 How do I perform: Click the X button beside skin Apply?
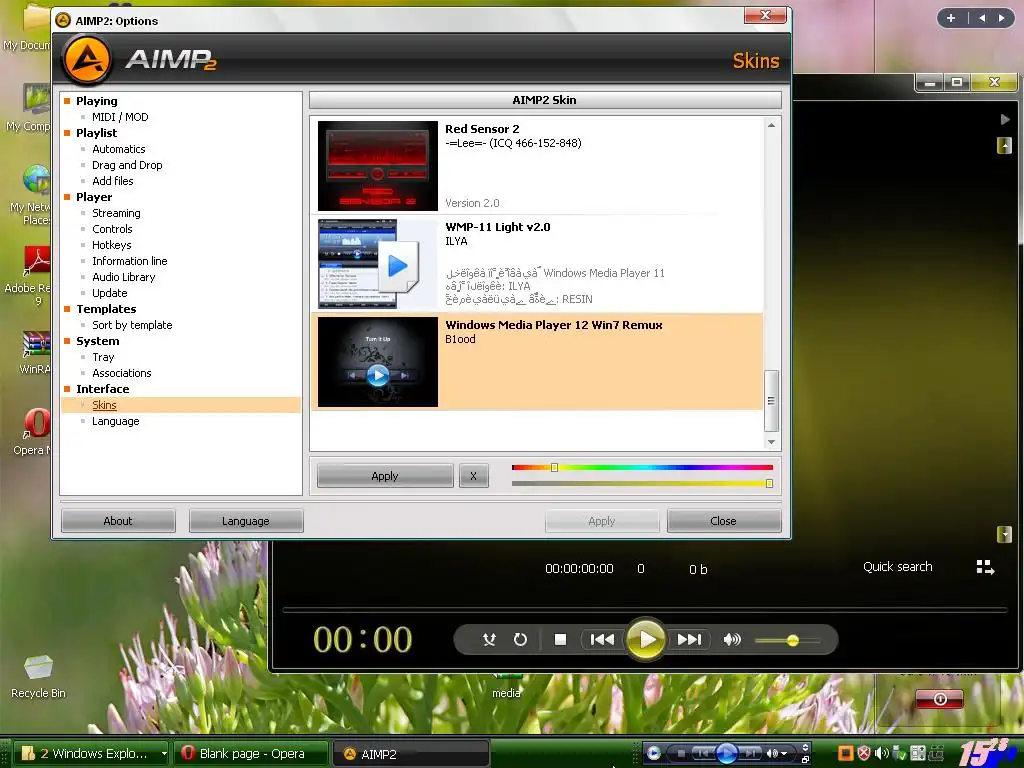tap(473, 476)
